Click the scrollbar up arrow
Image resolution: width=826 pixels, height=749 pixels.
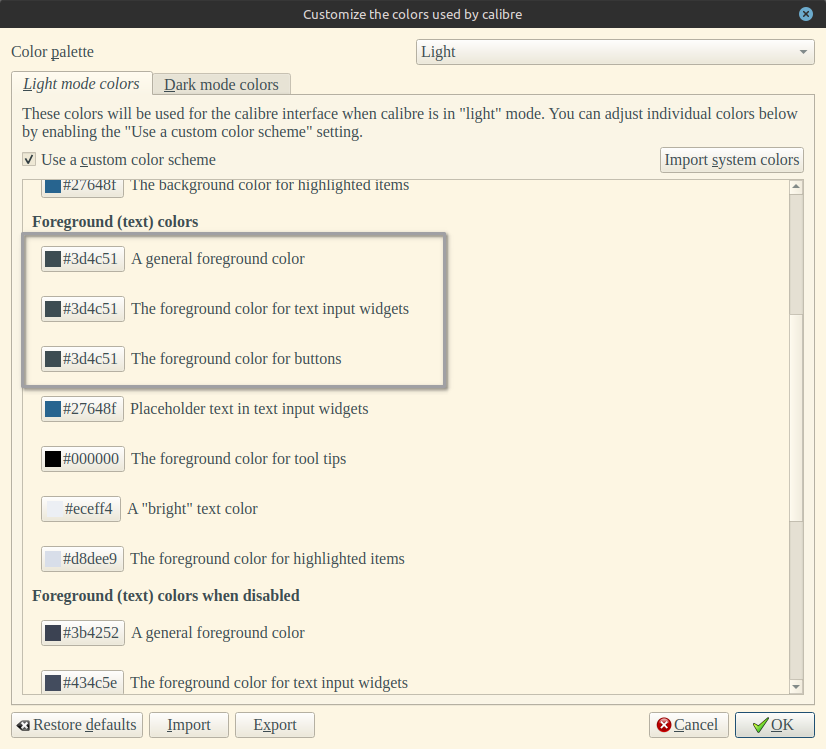(x=796, y=186)
